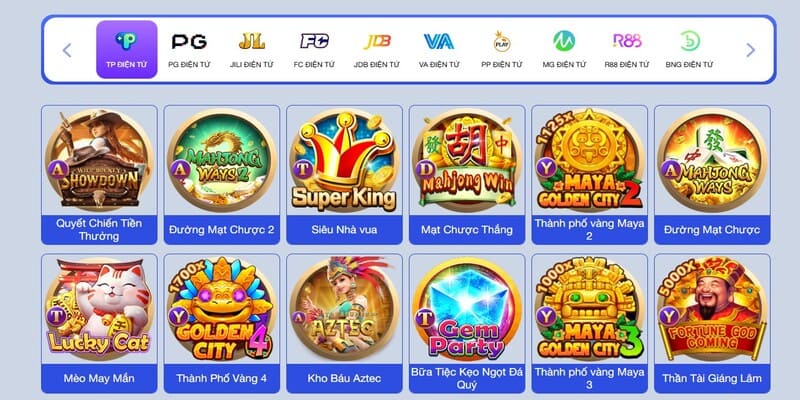800x400 pixels.
Task: Open the Lucky Cat game thumbnail
Action: 99,309
